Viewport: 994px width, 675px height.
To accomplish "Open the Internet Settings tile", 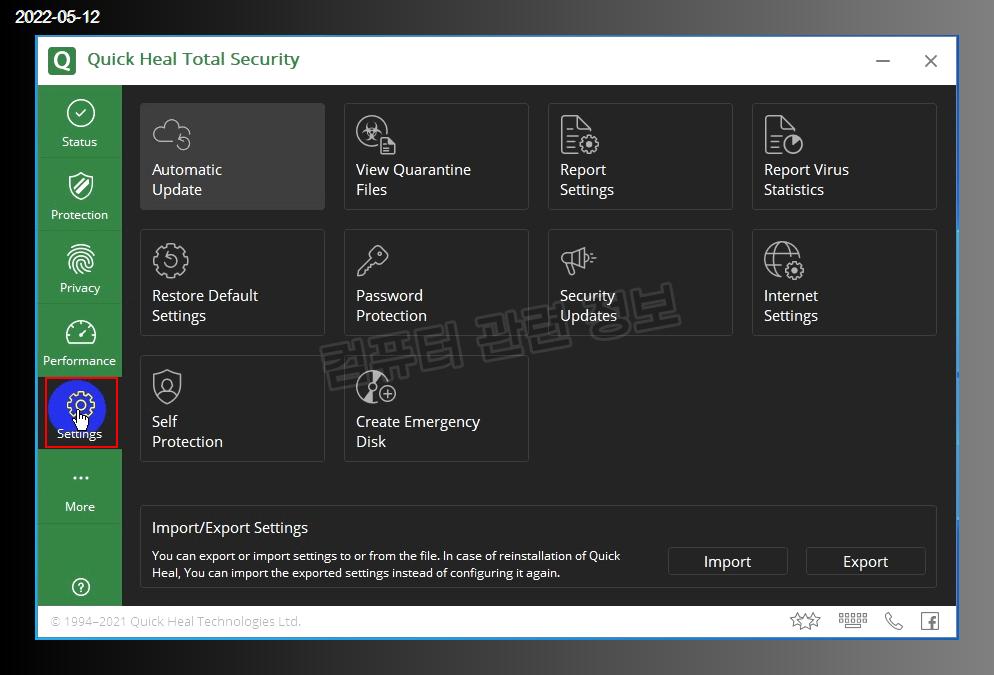I will click(x=844, y=283).
